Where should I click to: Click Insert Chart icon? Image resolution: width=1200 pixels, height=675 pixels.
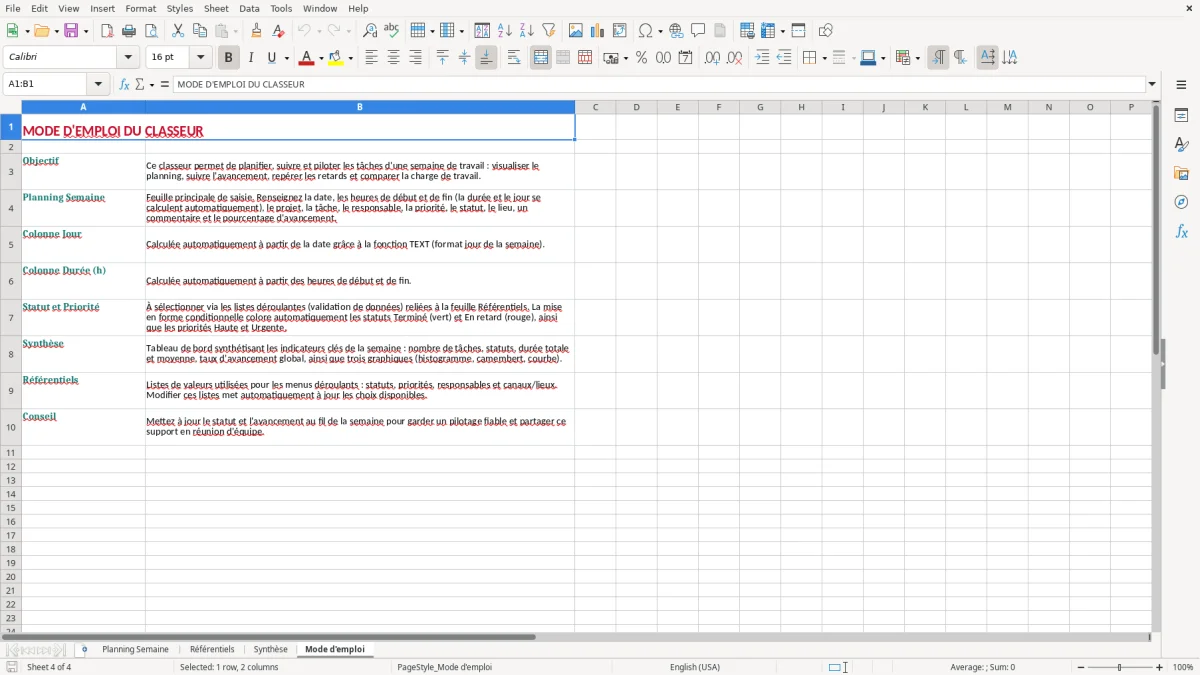(598, 31)
